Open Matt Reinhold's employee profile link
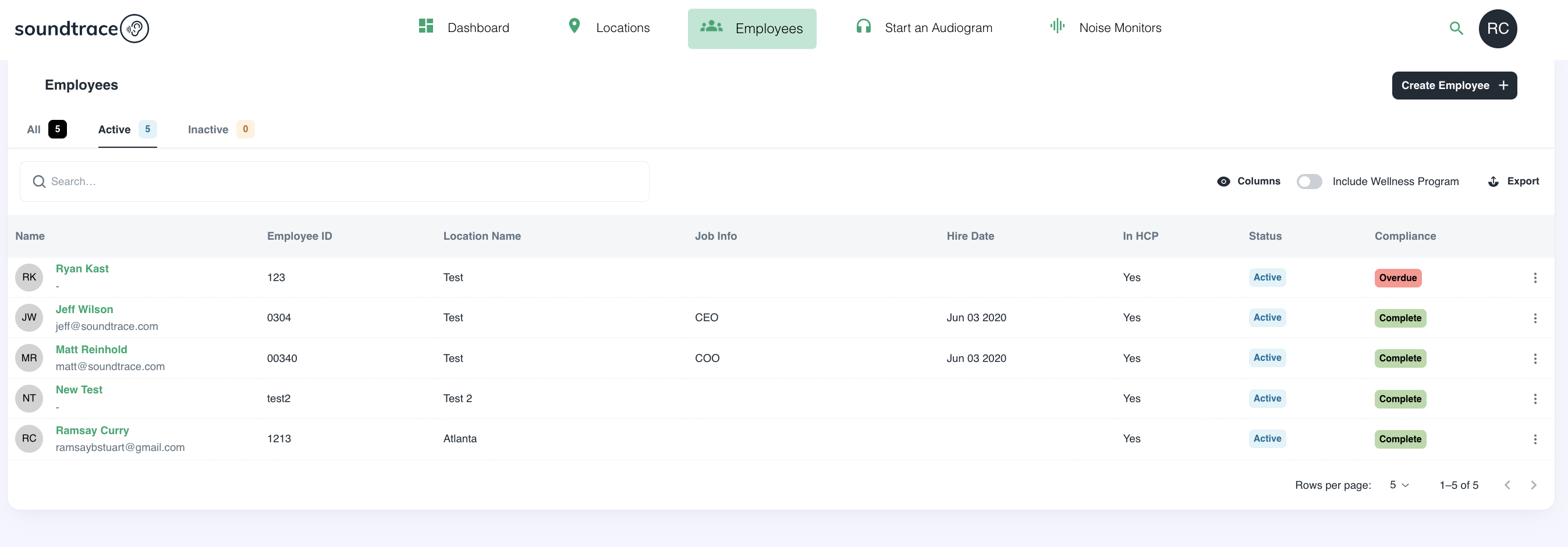The height and width of the screenshot is (547, 1568). [x=91, y=349]
